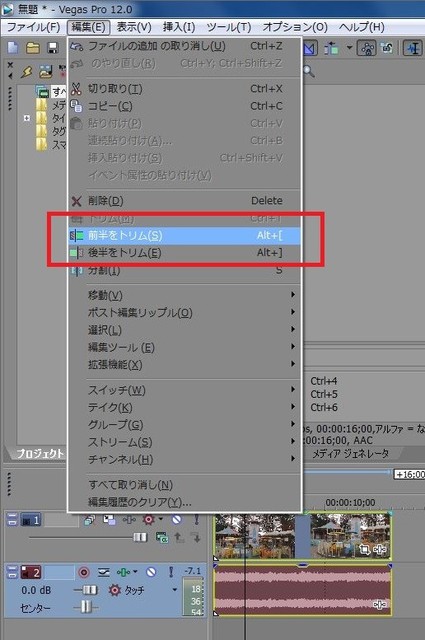
Task: Choose 後半をトリム(E) entry
Action: [x=185, y=253]
